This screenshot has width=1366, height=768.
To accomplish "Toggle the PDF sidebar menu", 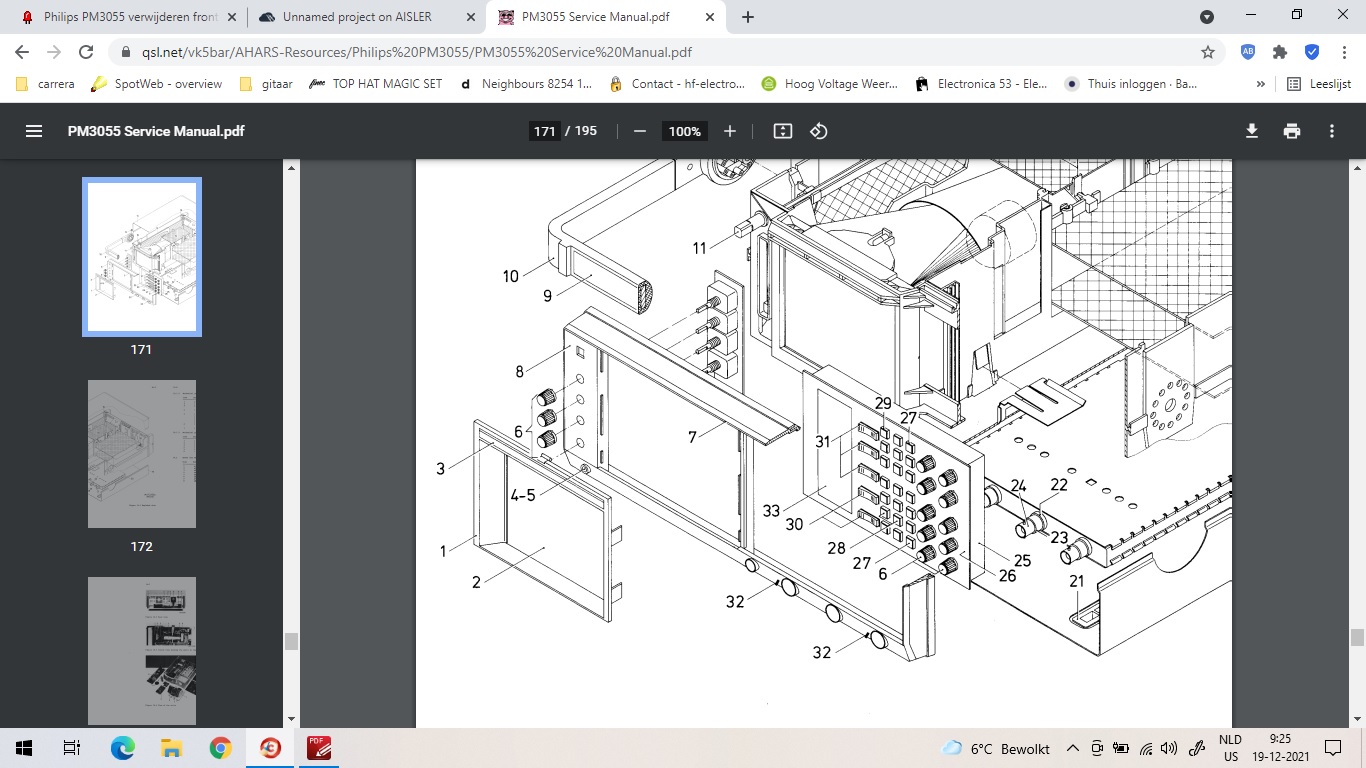I will (34, 131).
